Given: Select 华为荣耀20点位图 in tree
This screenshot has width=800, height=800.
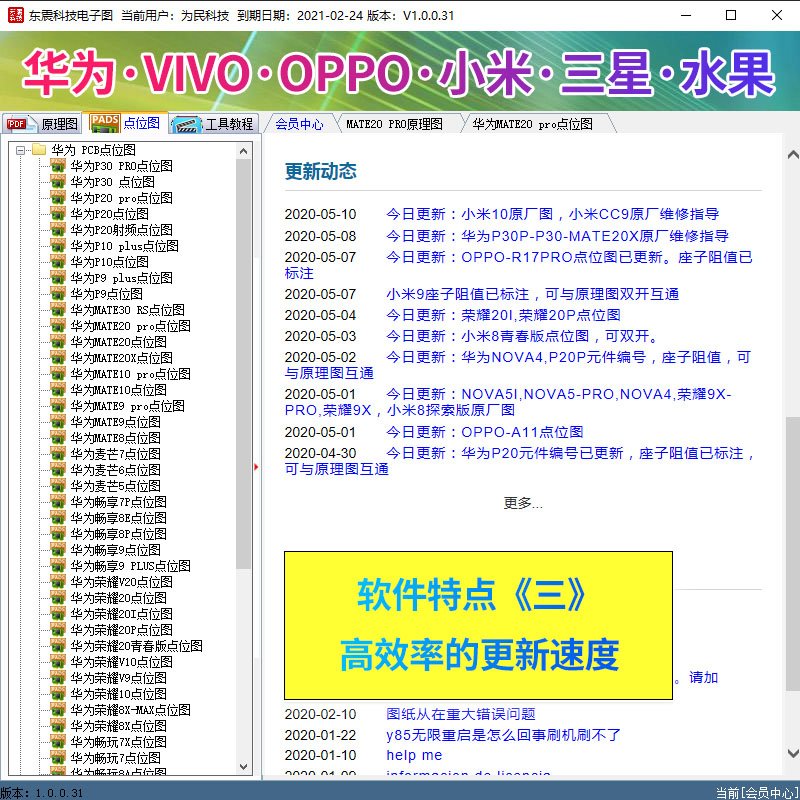Looking at the screenshot, I should (118, 597).
